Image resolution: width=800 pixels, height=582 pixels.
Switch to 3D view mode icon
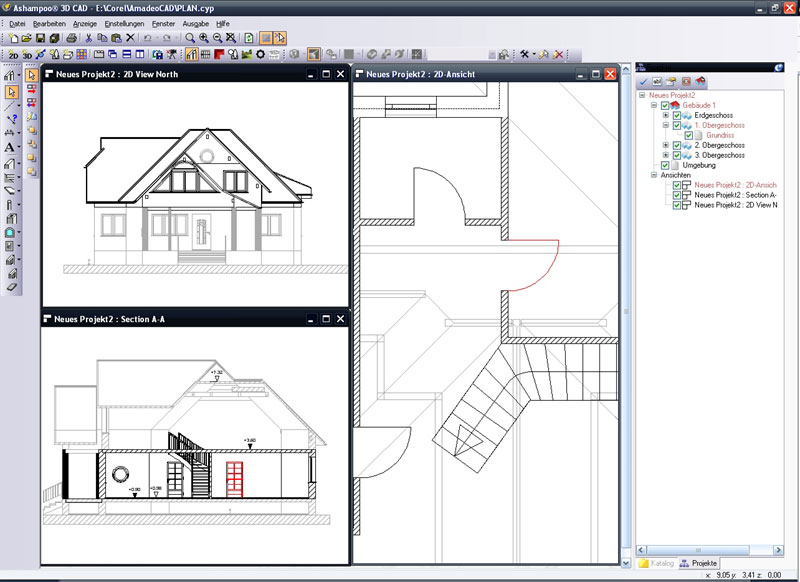(29, 53)
